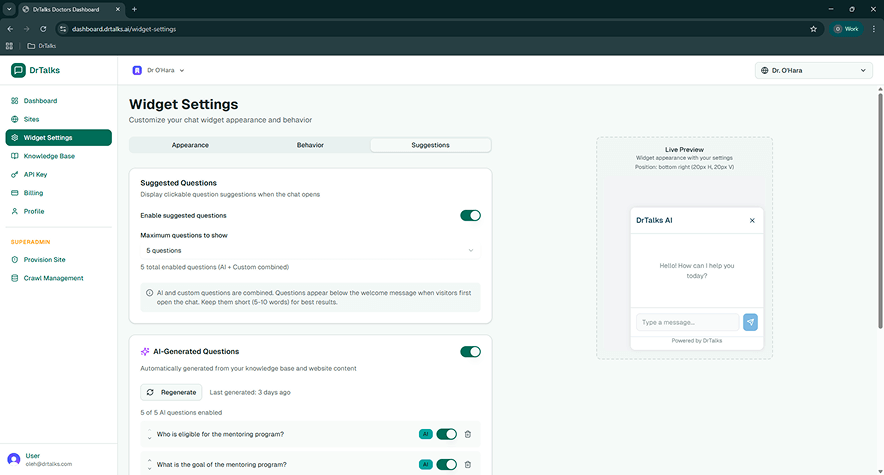This screenshot has width=884, height=475.
Task: Click the sparkle icon beside AI-Generated Questions
Action: click(145, 352)
